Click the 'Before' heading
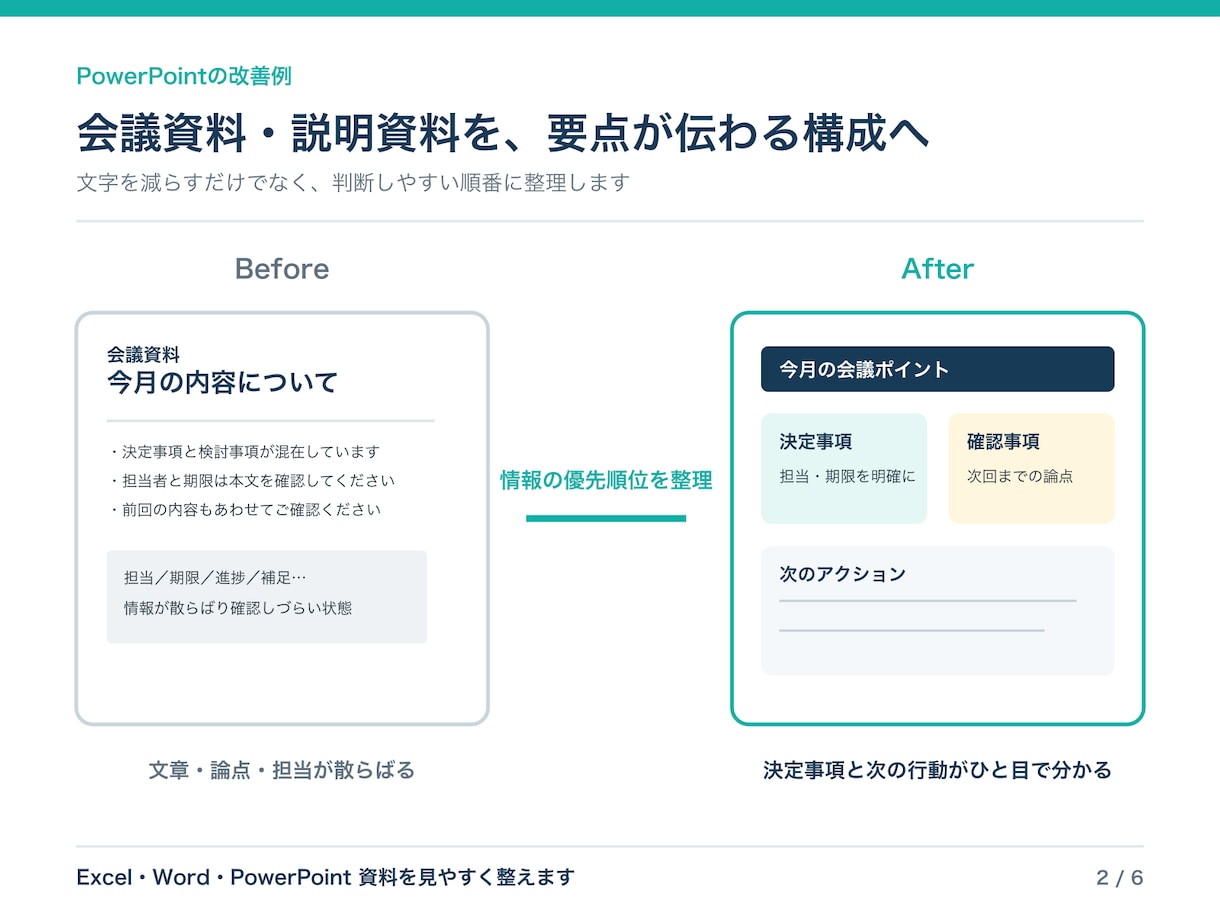Screen dimensions: 1220x915 (x=282, y=269)
